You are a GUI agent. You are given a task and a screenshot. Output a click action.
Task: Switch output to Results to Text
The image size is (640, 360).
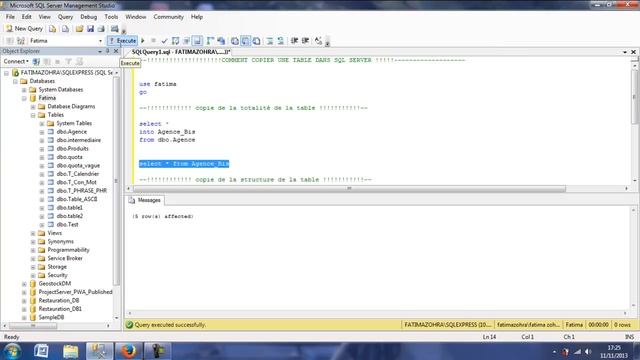pos(235,41)
